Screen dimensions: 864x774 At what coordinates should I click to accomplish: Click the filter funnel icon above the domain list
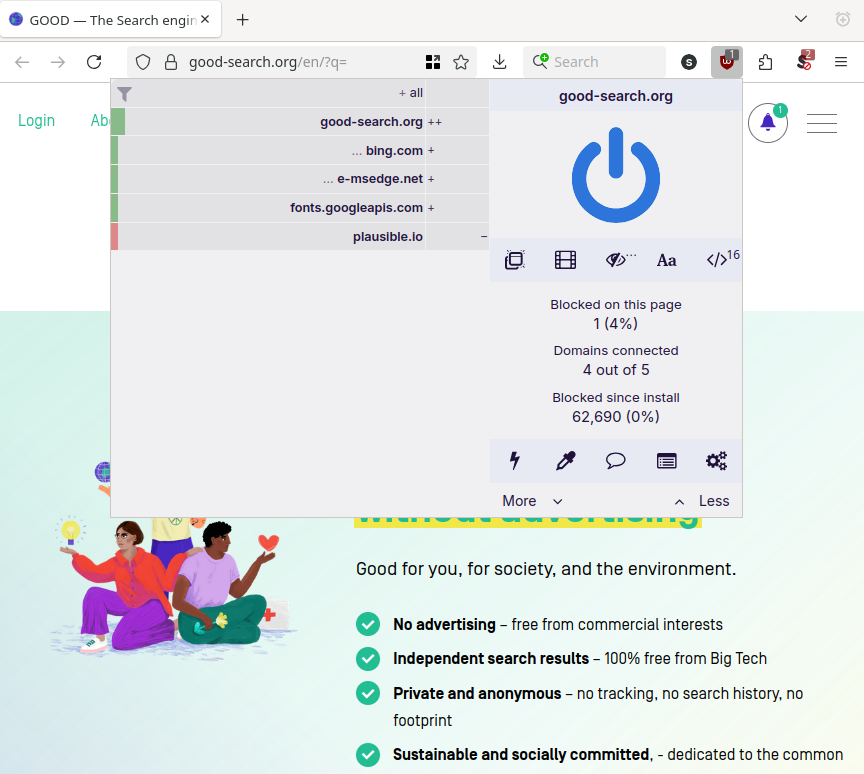(x=124, y=92)
